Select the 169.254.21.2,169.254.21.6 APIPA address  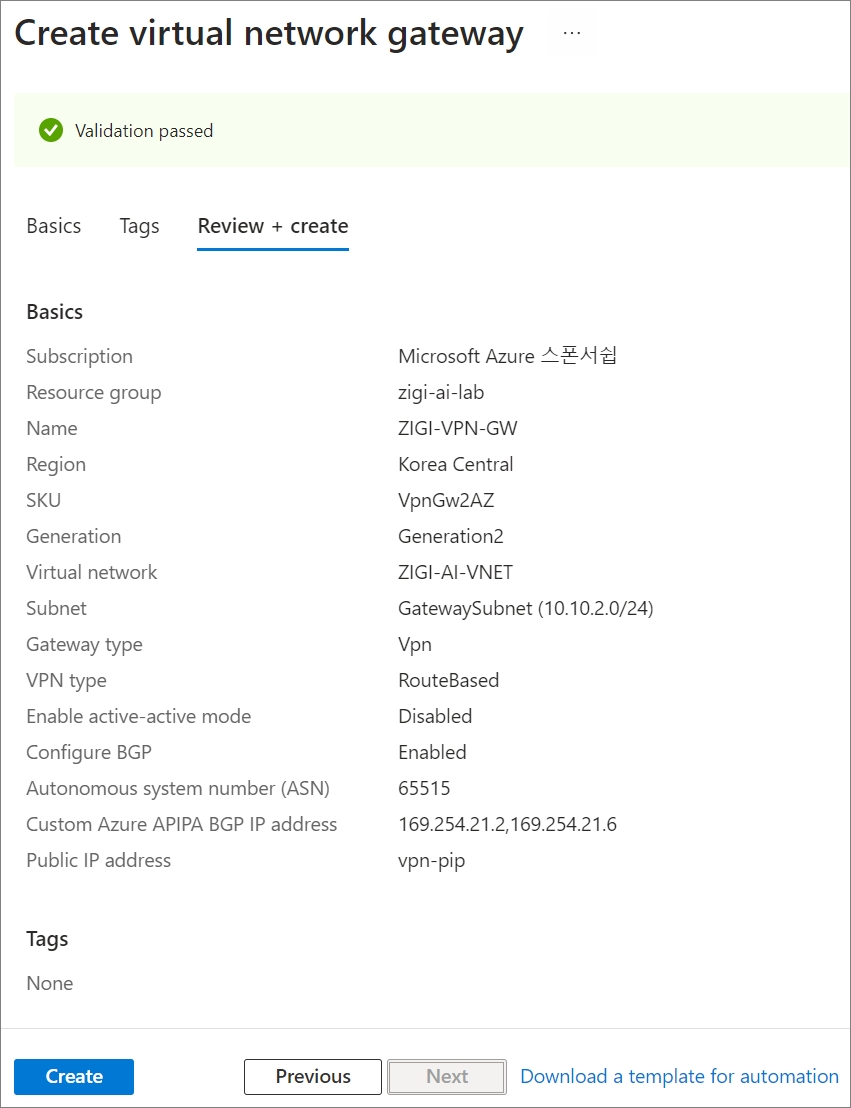[507, 825]
